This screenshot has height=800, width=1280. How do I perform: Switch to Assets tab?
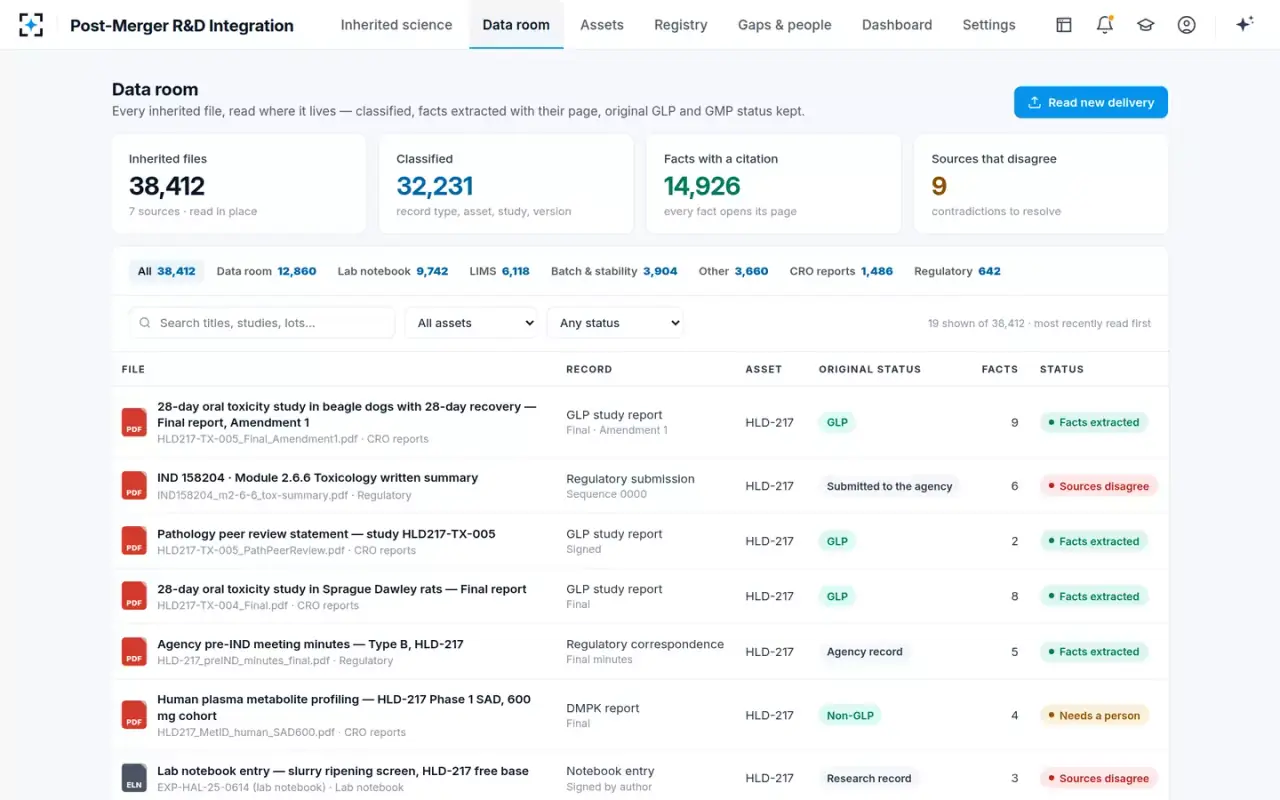tap(602, 25)
